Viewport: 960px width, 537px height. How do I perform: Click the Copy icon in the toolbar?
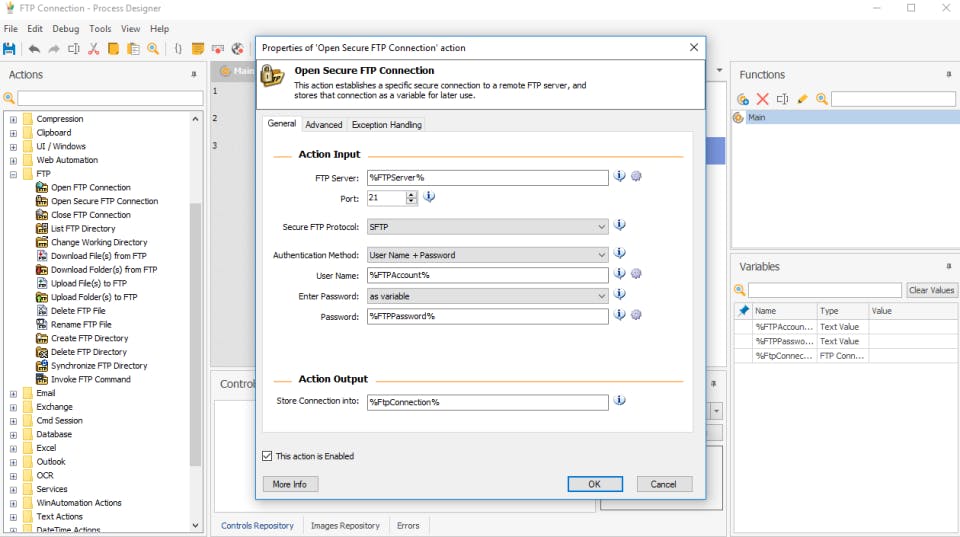[113, 49]
